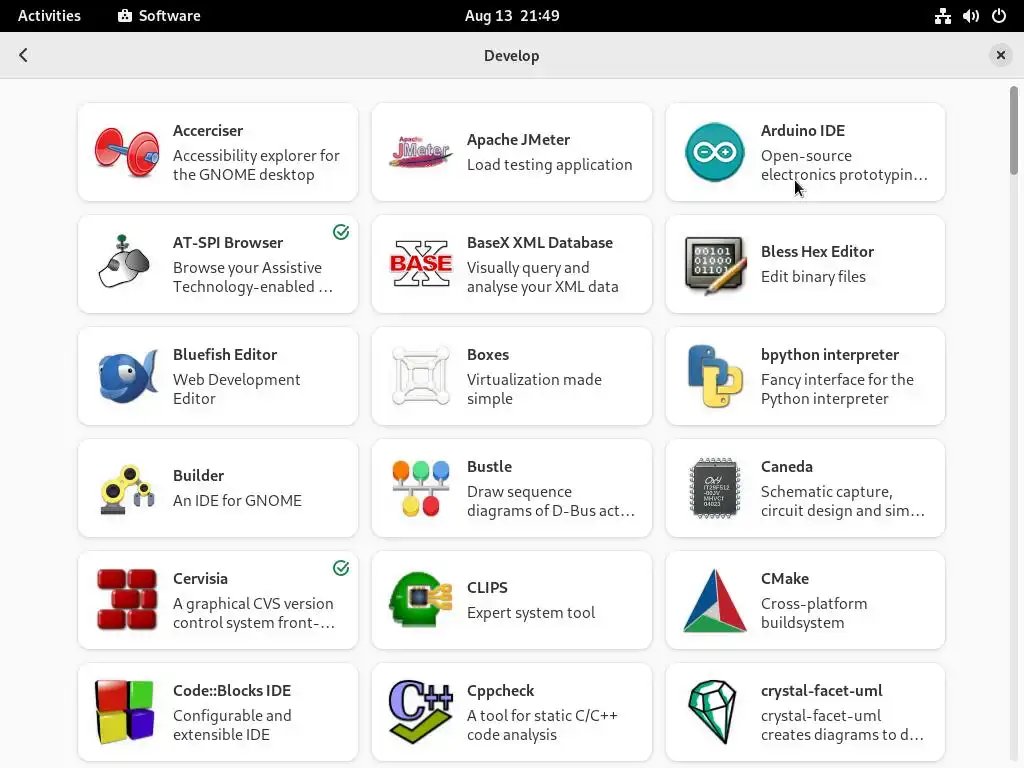Click the Bless Hex Editor binary icon
The image size is (1024, 768).
point(714,264)
